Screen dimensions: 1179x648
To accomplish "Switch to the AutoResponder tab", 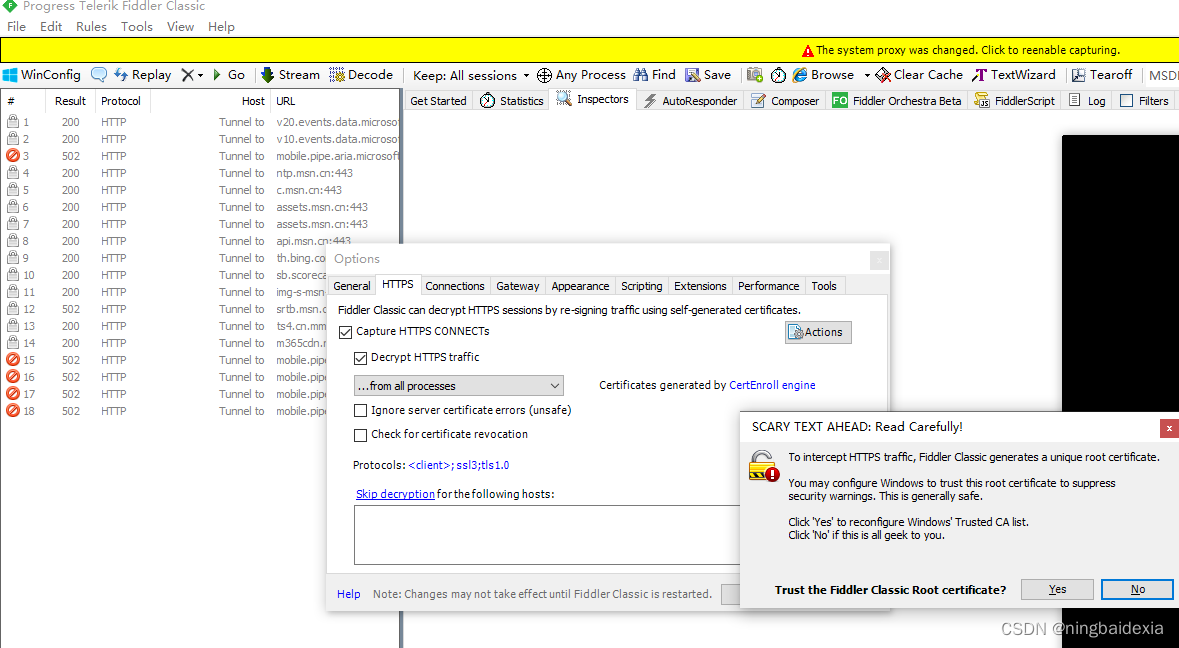I will tap(691, 101).
